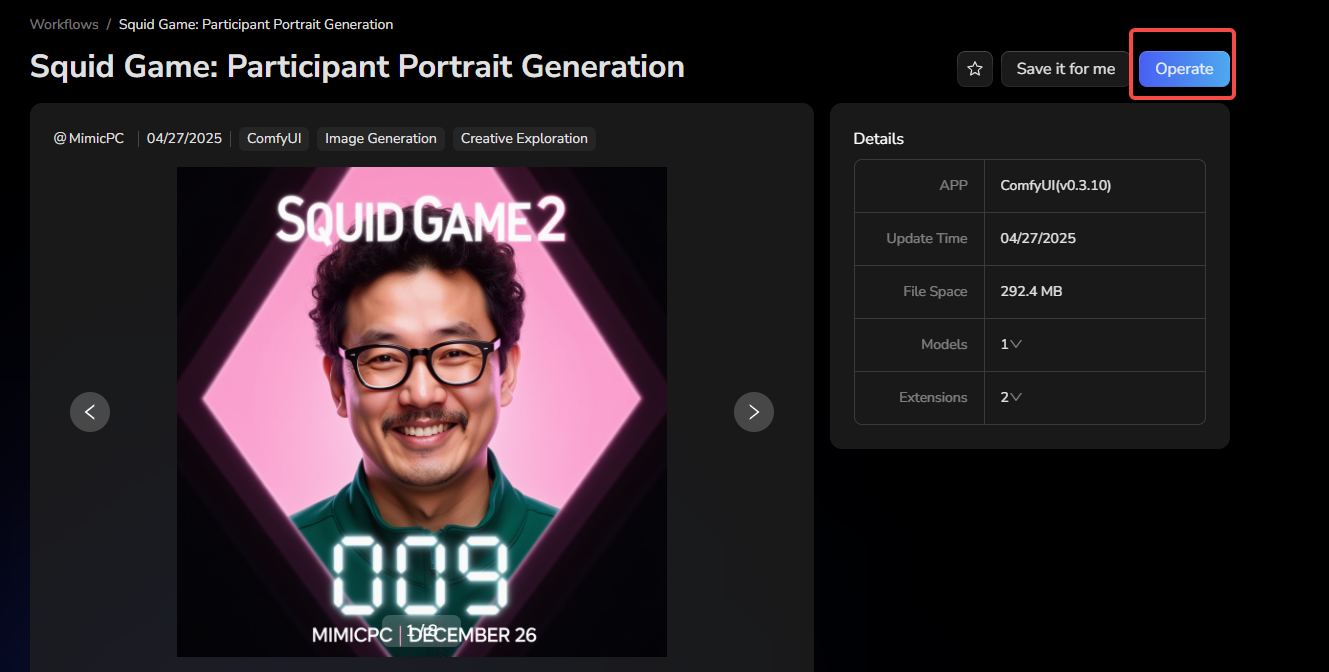Viewport: 1329px width, 672px height.
Task: Select the Image Generation tag
Action: 381,139
